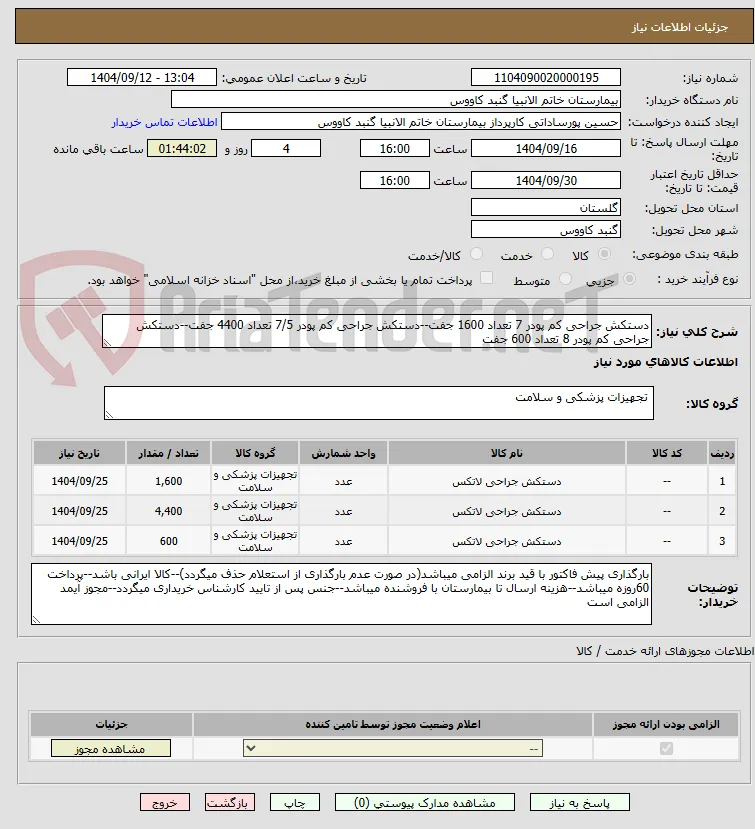This screenshot has height=829, width=755.
Task: Select the جزیی purchase type radio
Action: point(629,279)
